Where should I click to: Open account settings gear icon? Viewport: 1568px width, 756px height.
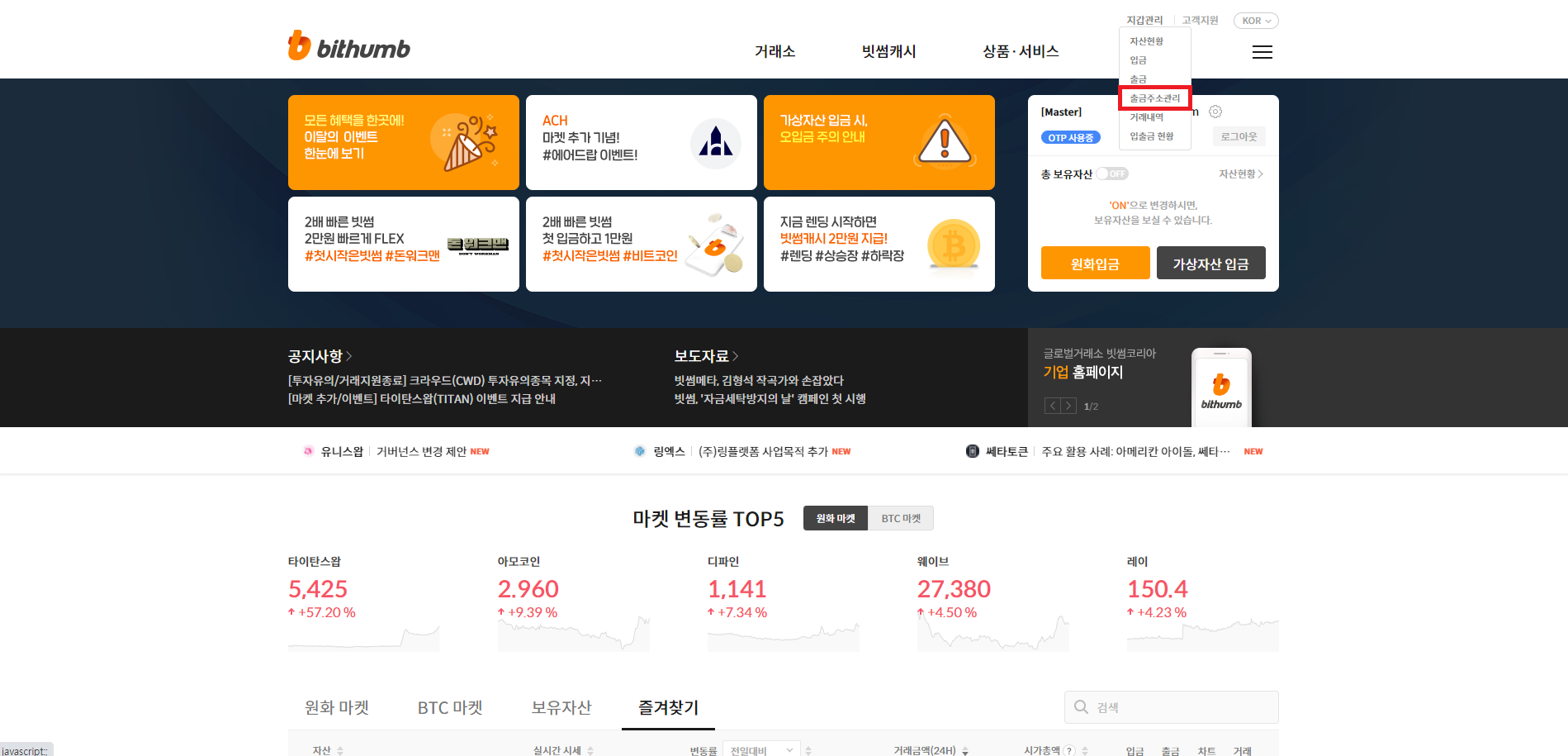pyautogui.click(x=1215, y=112)
